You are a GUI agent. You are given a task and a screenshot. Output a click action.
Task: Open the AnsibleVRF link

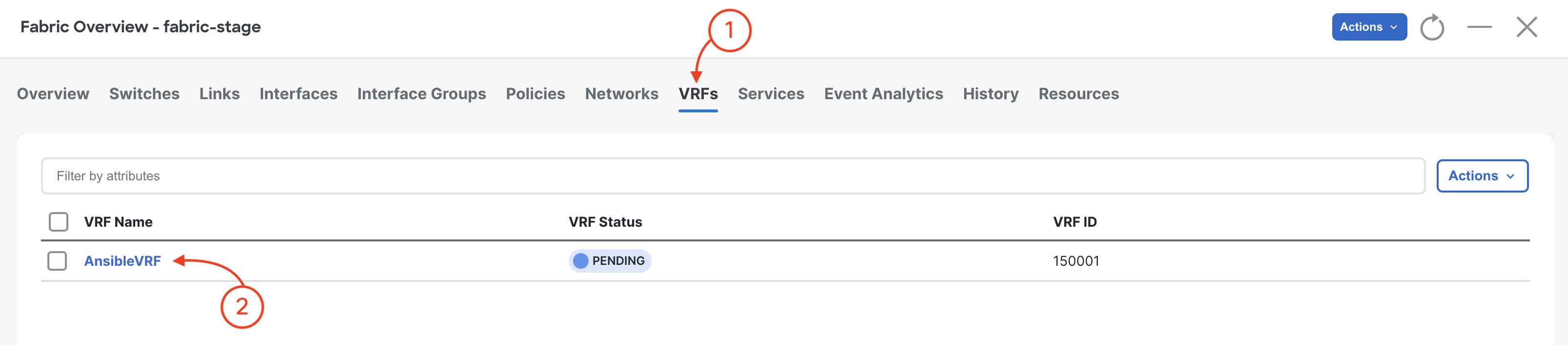tap(123, 261)
